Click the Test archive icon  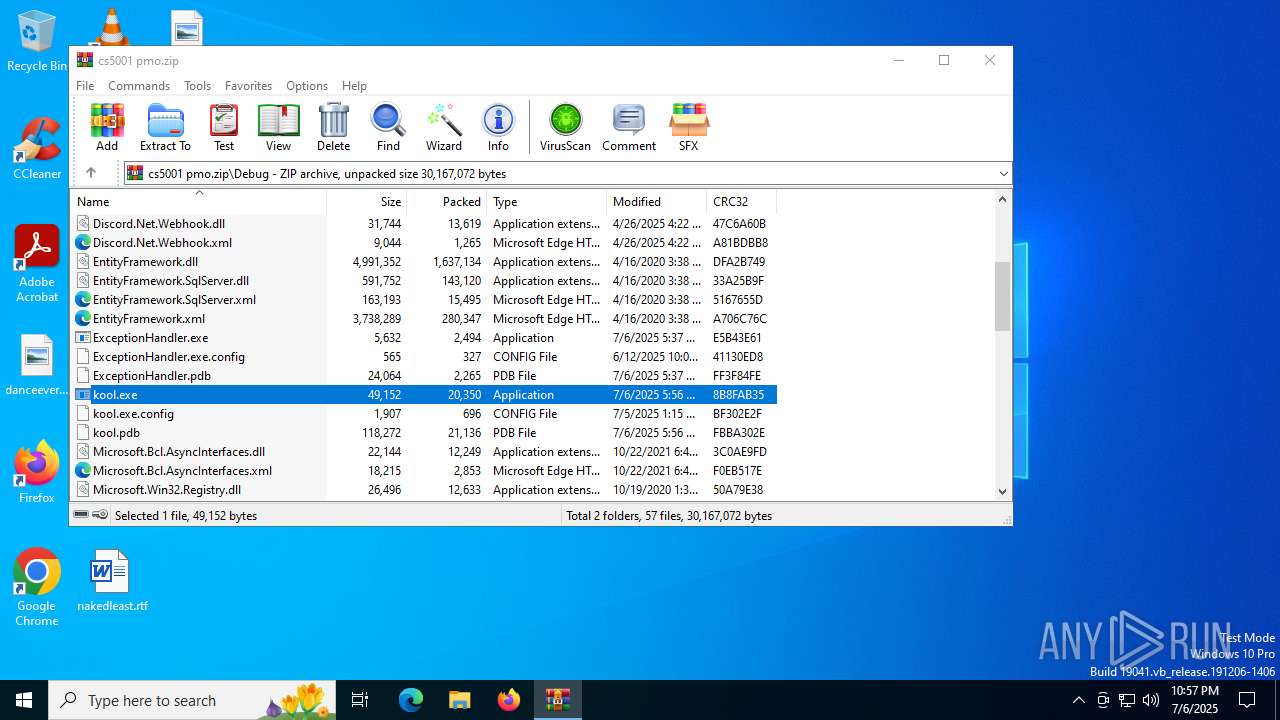tap(224, 127)
